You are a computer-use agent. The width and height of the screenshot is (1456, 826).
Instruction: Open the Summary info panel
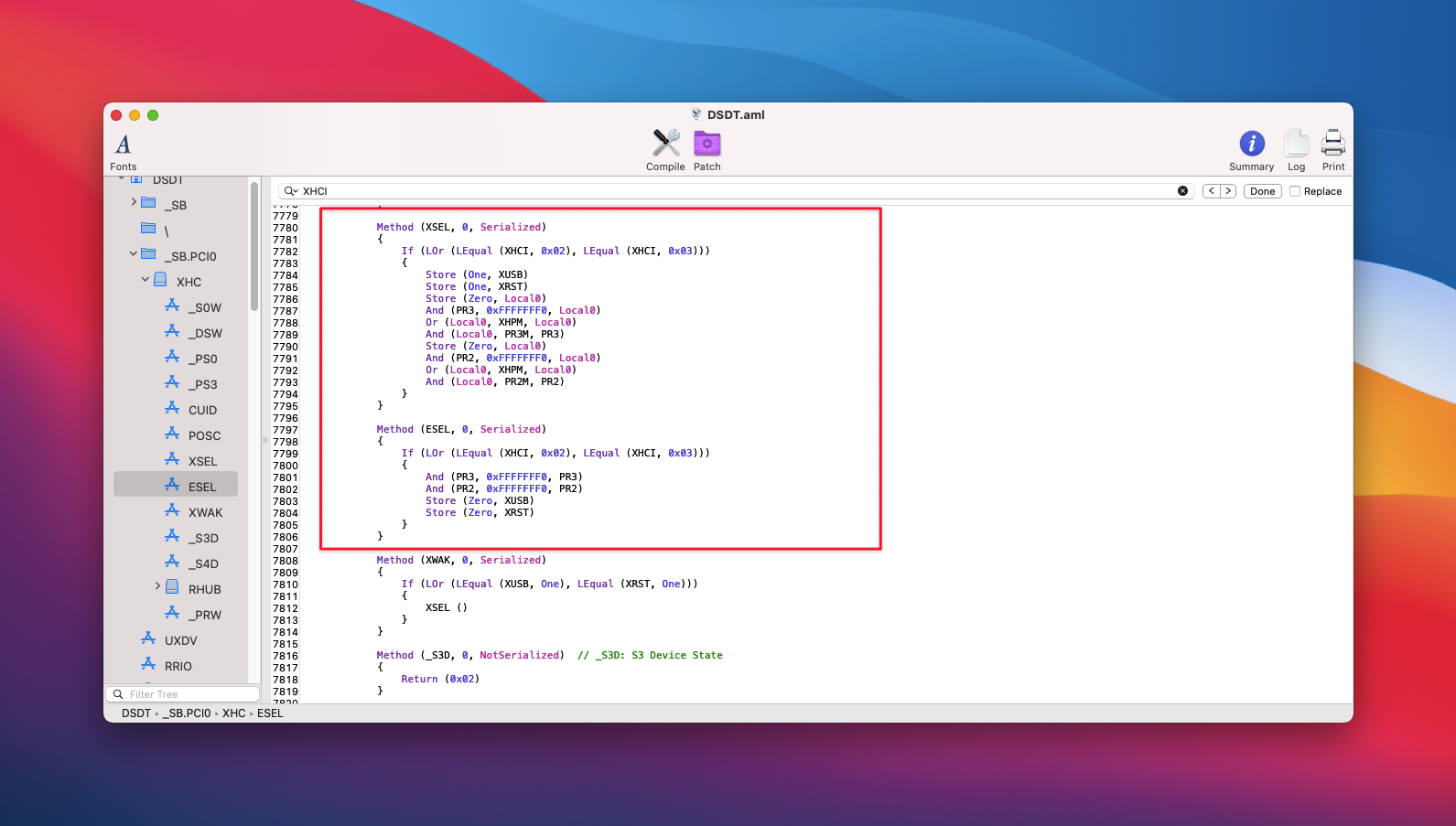click(x=1251, y=145)
